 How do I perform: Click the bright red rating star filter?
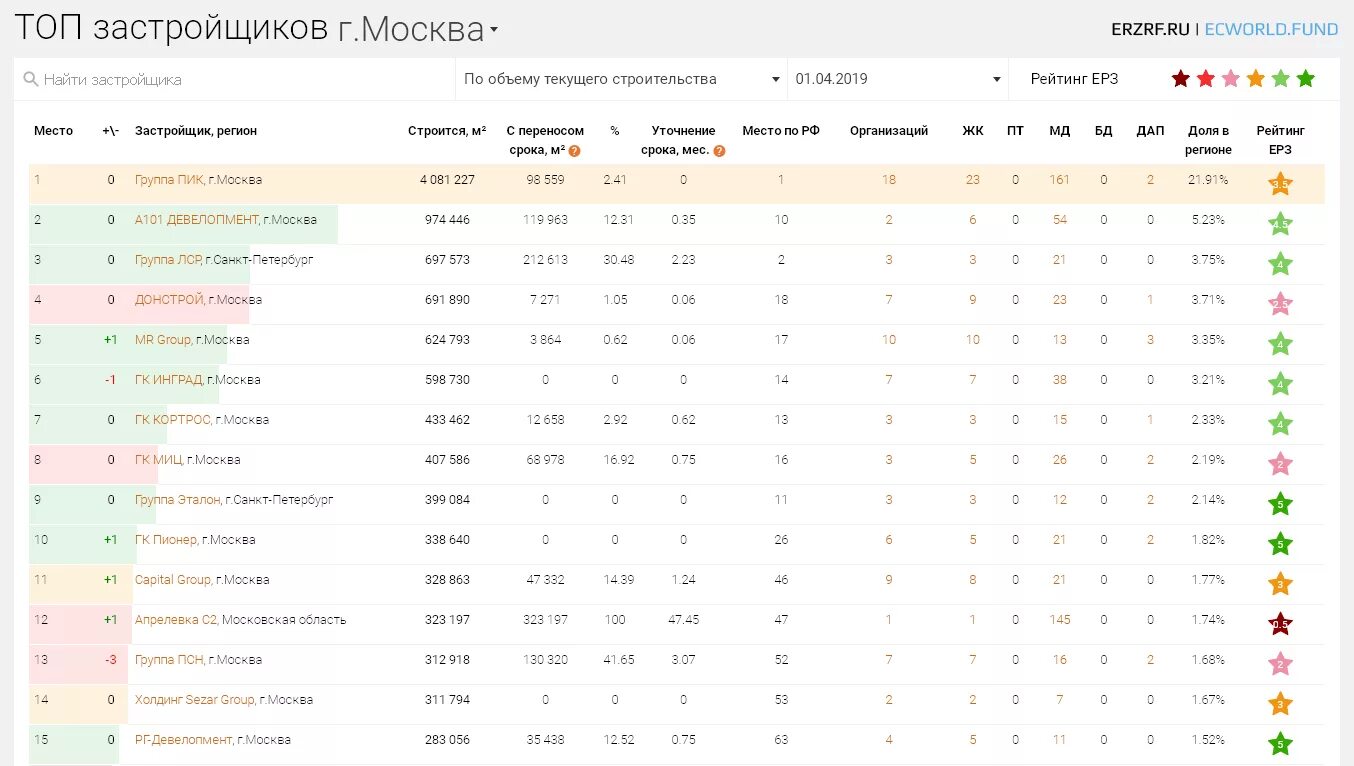(1206, 79)
